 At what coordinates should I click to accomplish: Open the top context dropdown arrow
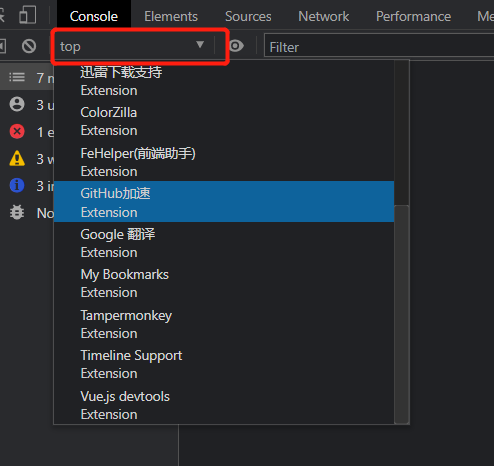click(200, 45)
